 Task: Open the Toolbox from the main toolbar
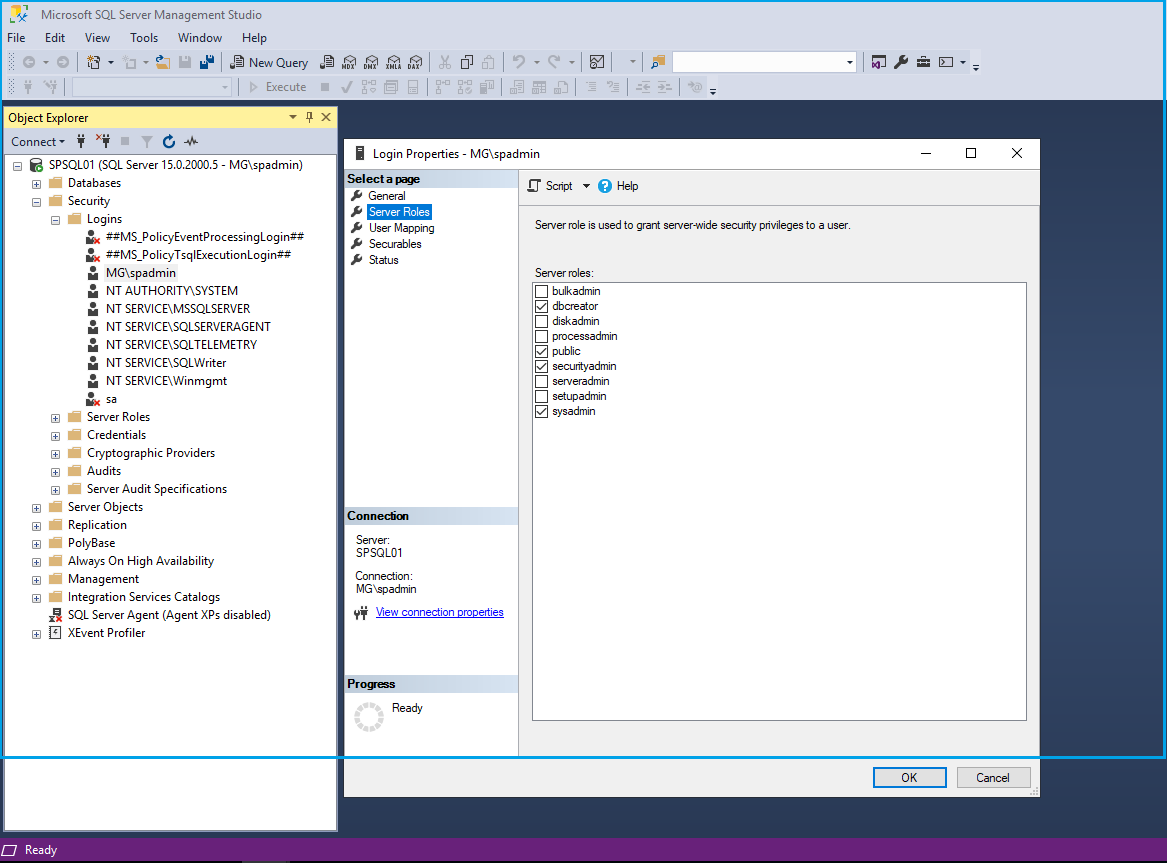922,62
